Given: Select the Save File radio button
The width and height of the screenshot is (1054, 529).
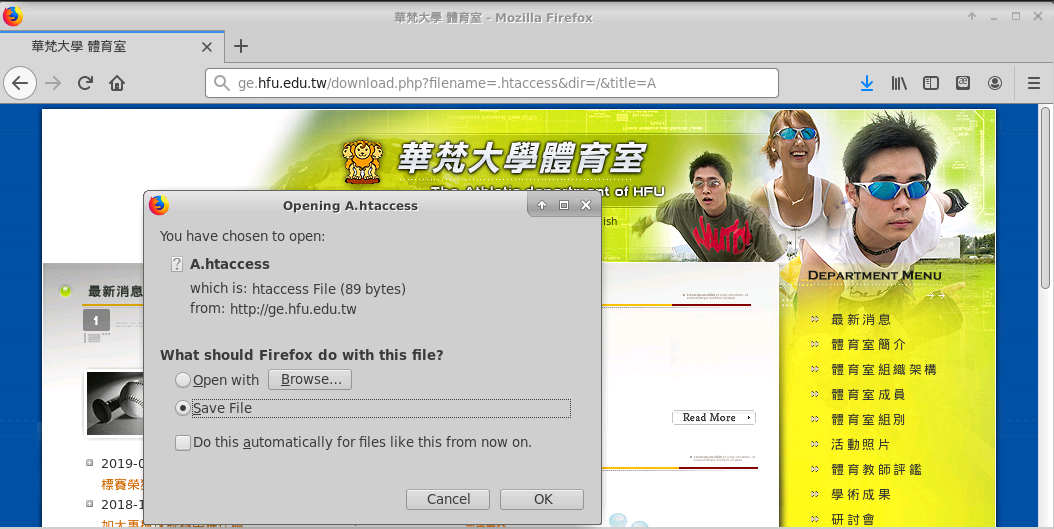Looking at the screenshot, I should [182, 408].
